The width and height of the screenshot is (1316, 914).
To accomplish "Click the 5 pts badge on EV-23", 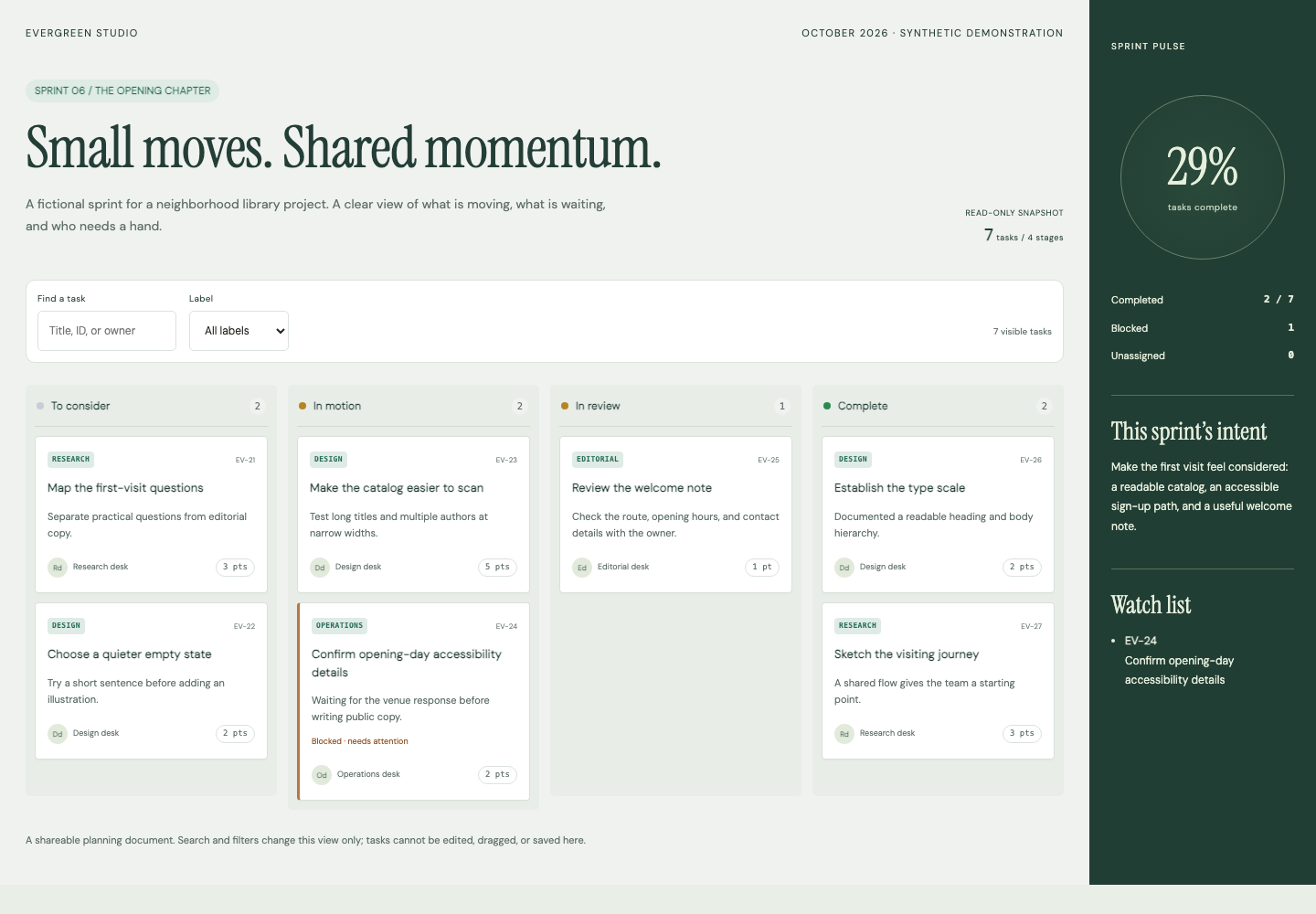I will click(498, 568).
